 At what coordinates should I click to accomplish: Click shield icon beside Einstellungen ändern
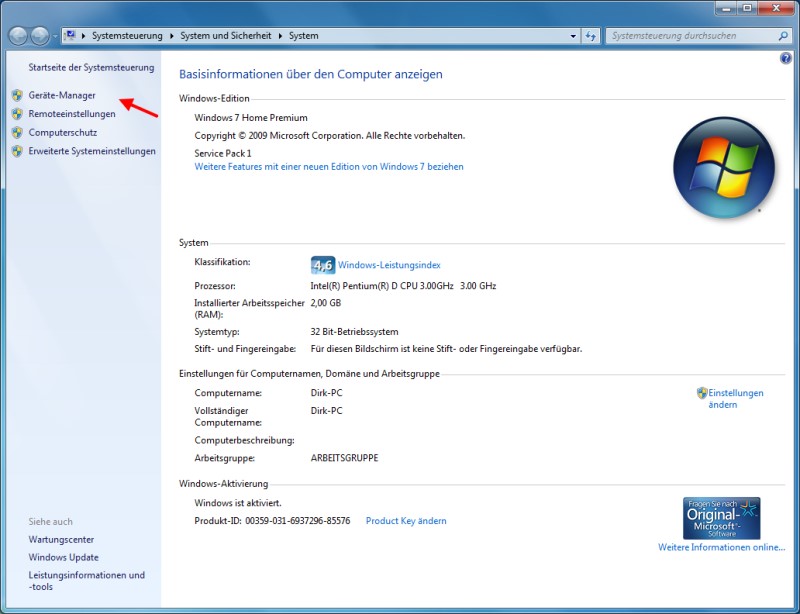point(702,392)
